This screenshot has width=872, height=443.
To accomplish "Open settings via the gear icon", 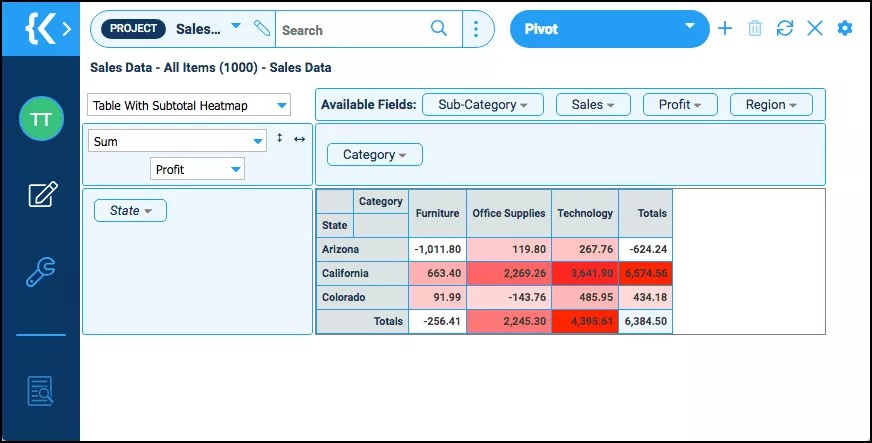I will point(845,28).
